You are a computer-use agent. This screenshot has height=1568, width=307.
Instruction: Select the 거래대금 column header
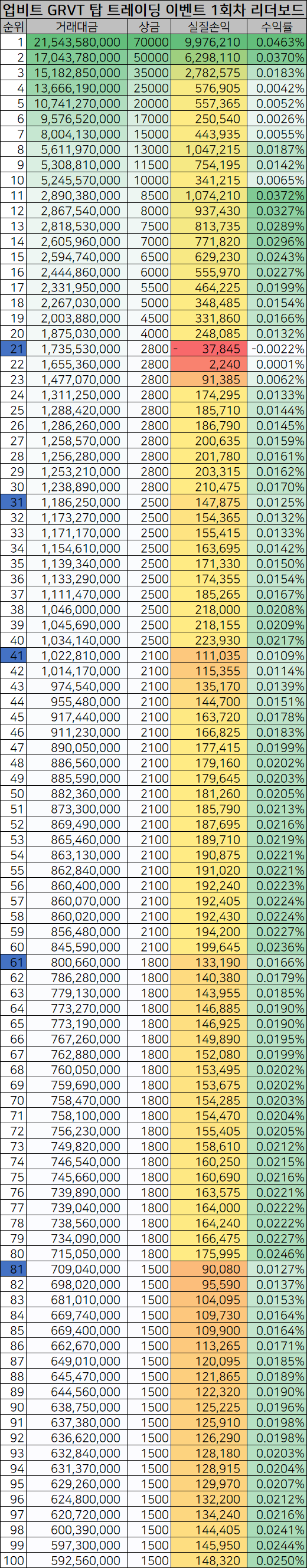77,27
